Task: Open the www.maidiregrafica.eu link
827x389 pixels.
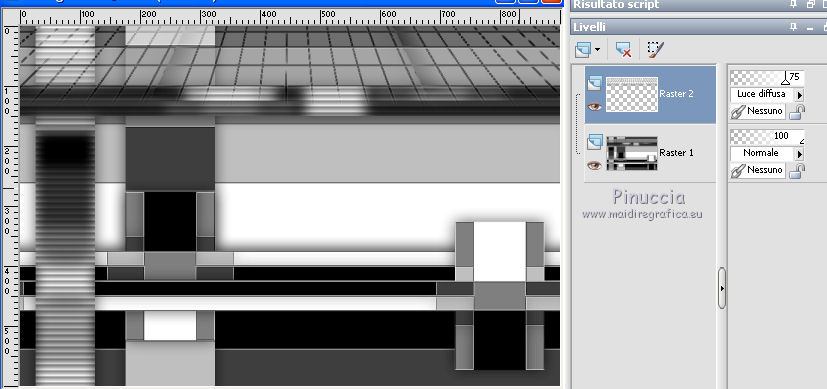Action: [642, 215]
